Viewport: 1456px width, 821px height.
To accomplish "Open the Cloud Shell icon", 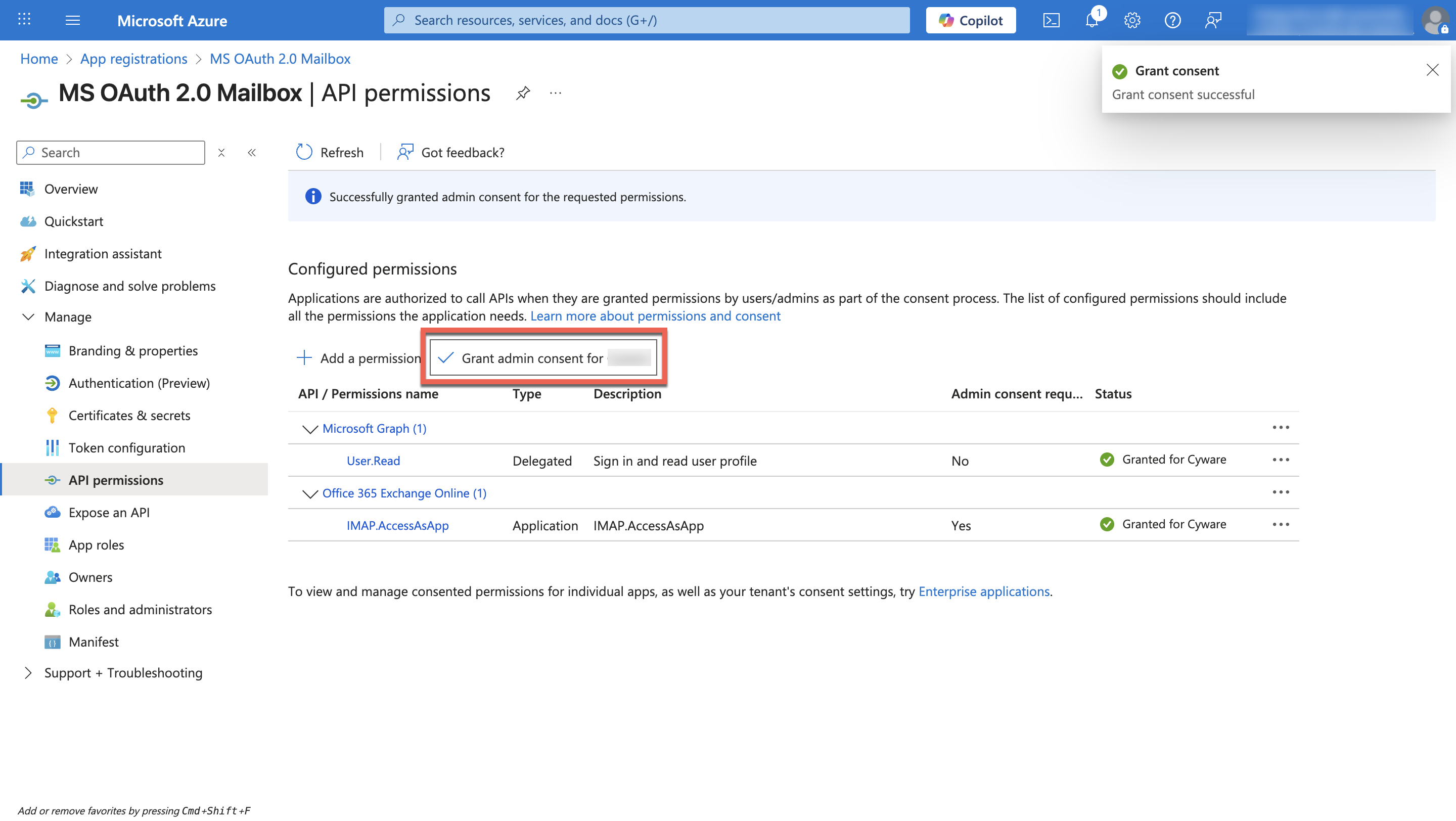I will [x=1051, y=20].
